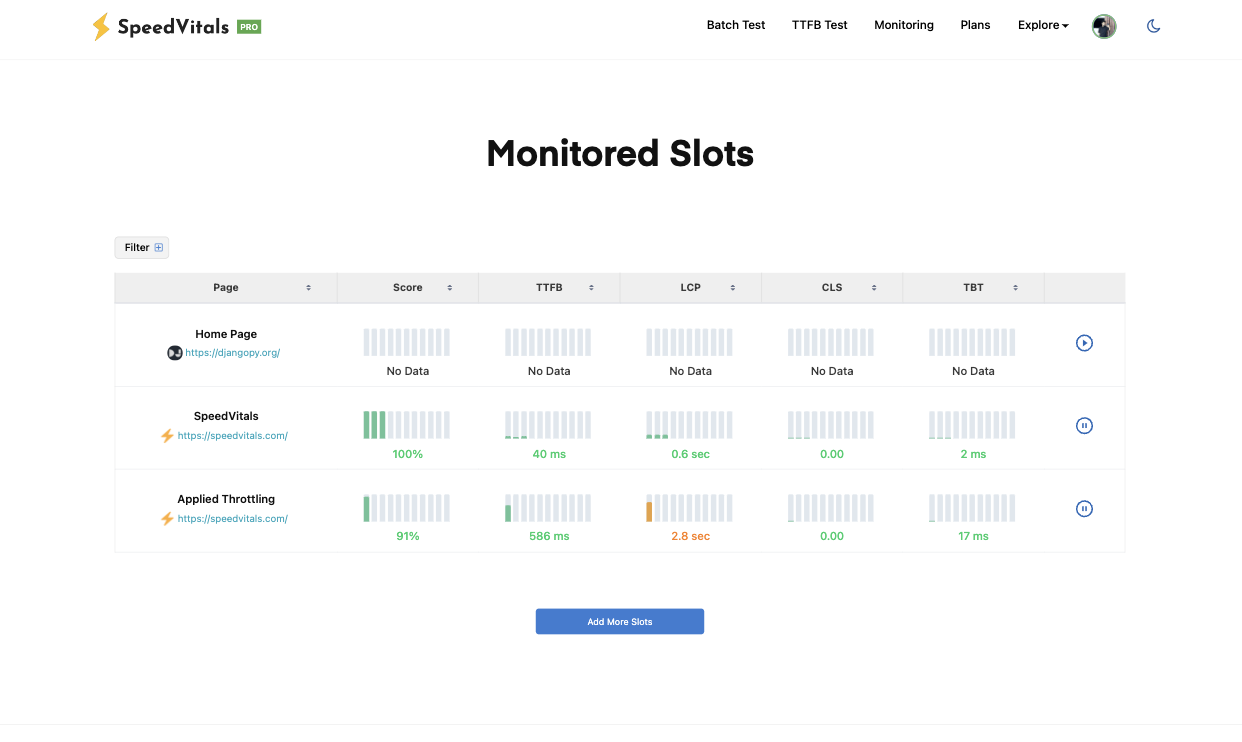The image size is (1242, 742).
Task: Open speedvitals.com link in Applied Throttling row
Action: pos(233,519)
